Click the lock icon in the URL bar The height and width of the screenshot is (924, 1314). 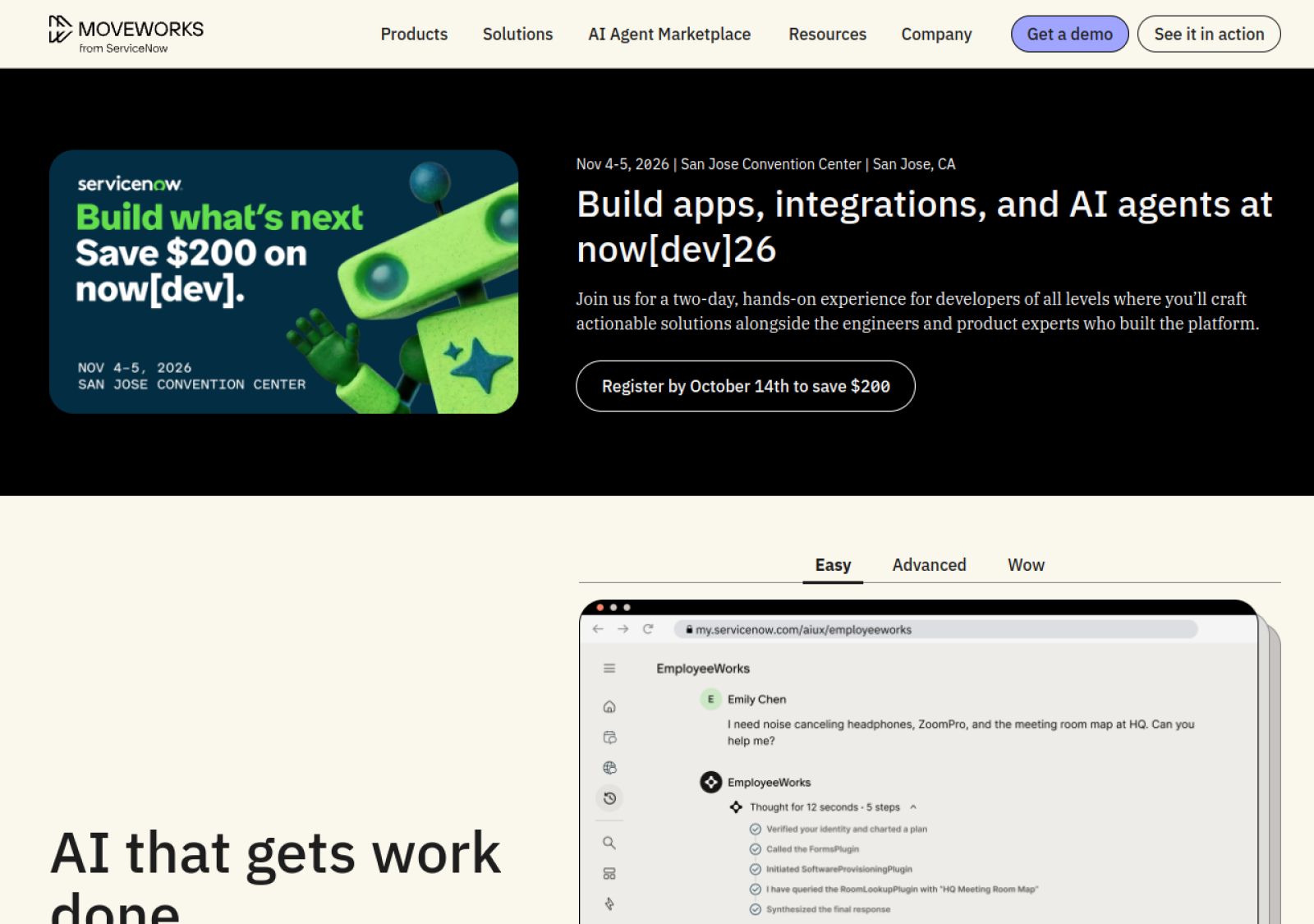tap(689, 629)
